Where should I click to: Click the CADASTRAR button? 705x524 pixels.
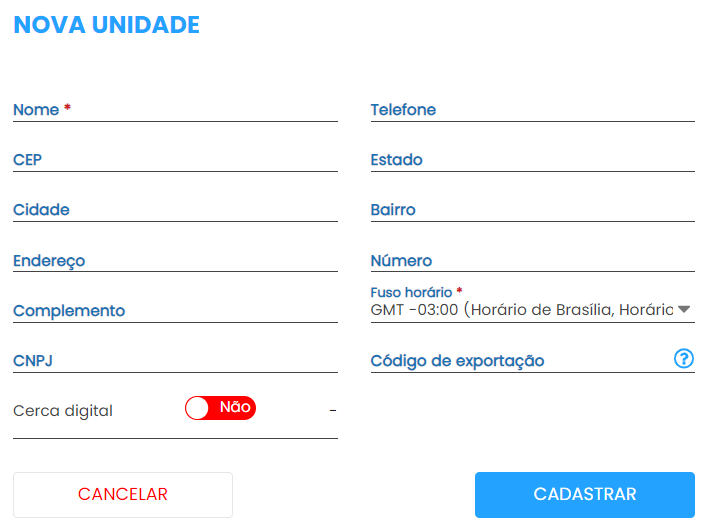[x=584, y=494]
